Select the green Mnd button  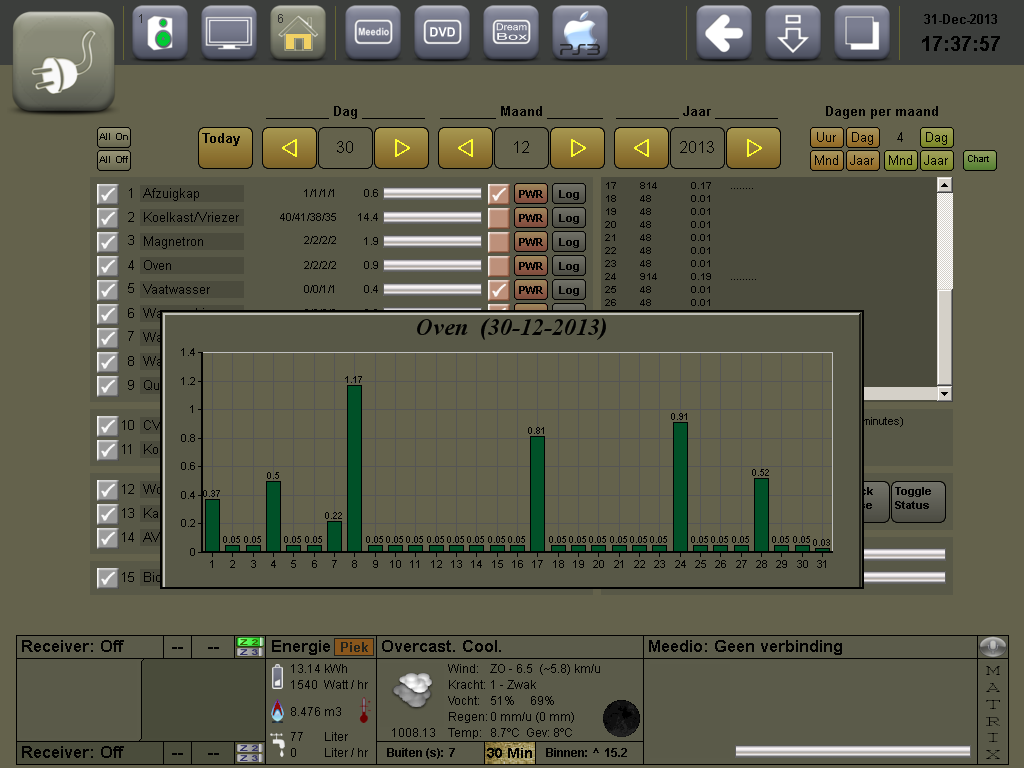(901, 160)
